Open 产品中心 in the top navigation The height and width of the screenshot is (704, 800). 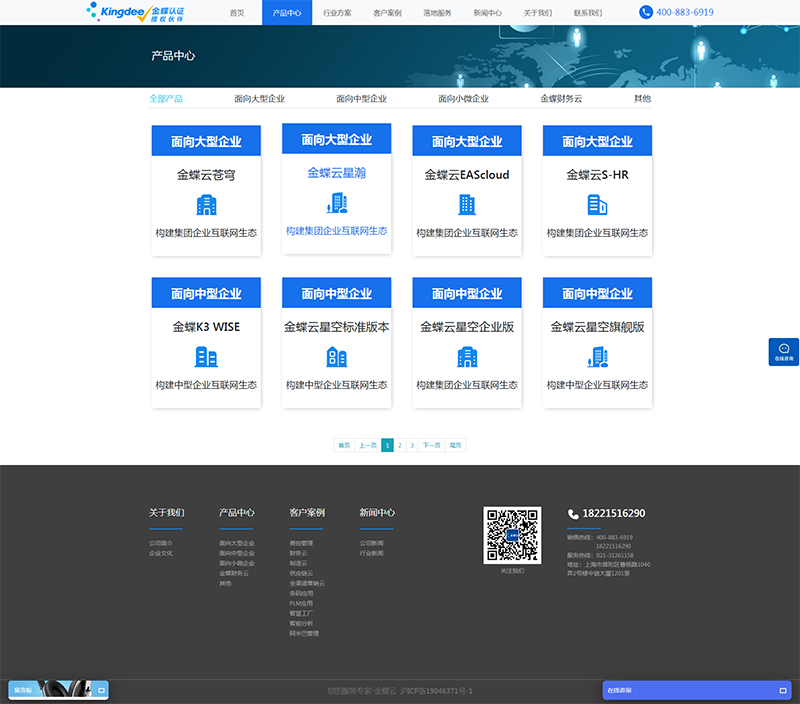pos(287,13)
